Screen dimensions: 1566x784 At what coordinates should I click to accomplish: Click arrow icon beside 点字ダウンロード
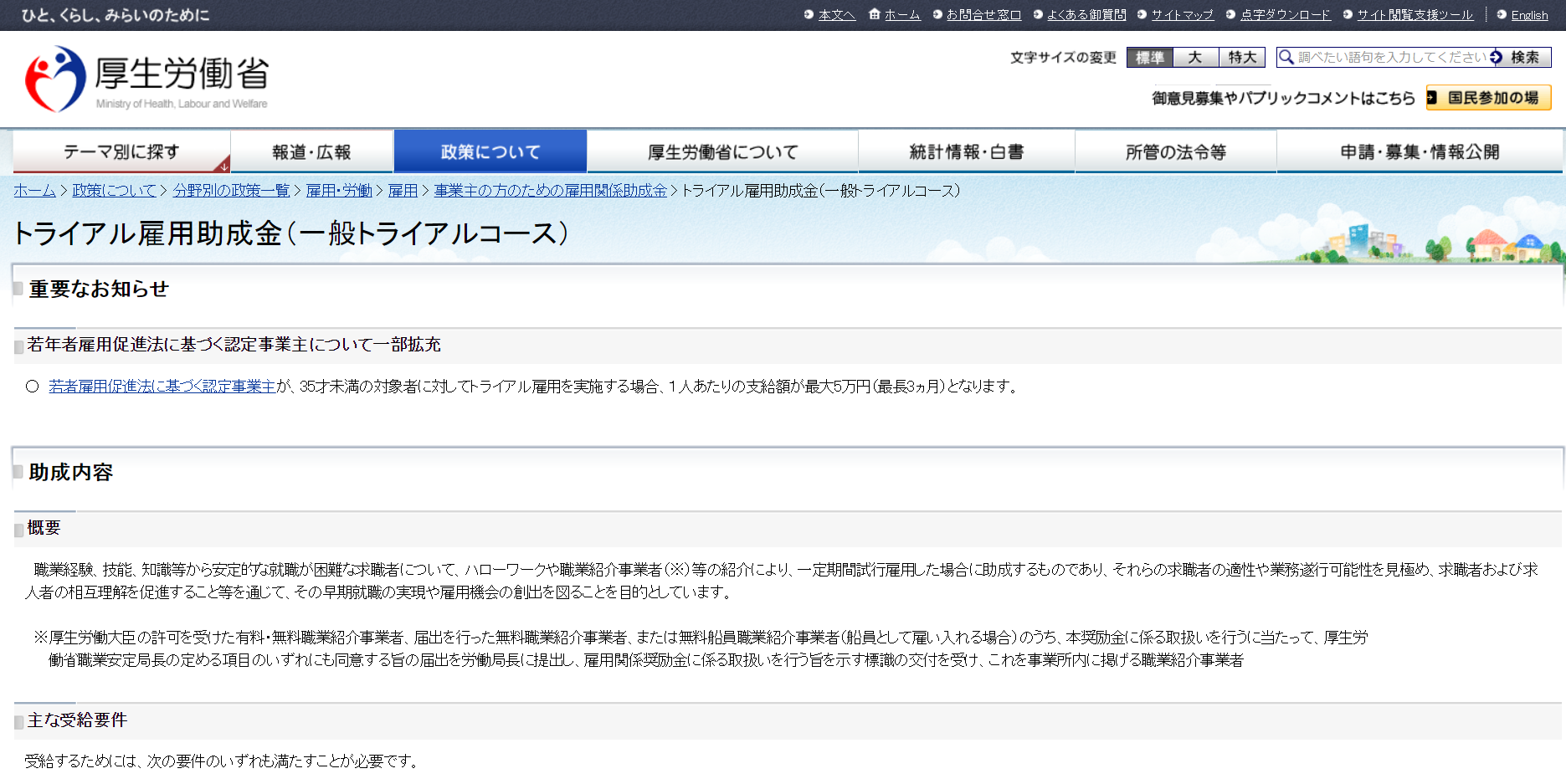1230,14
